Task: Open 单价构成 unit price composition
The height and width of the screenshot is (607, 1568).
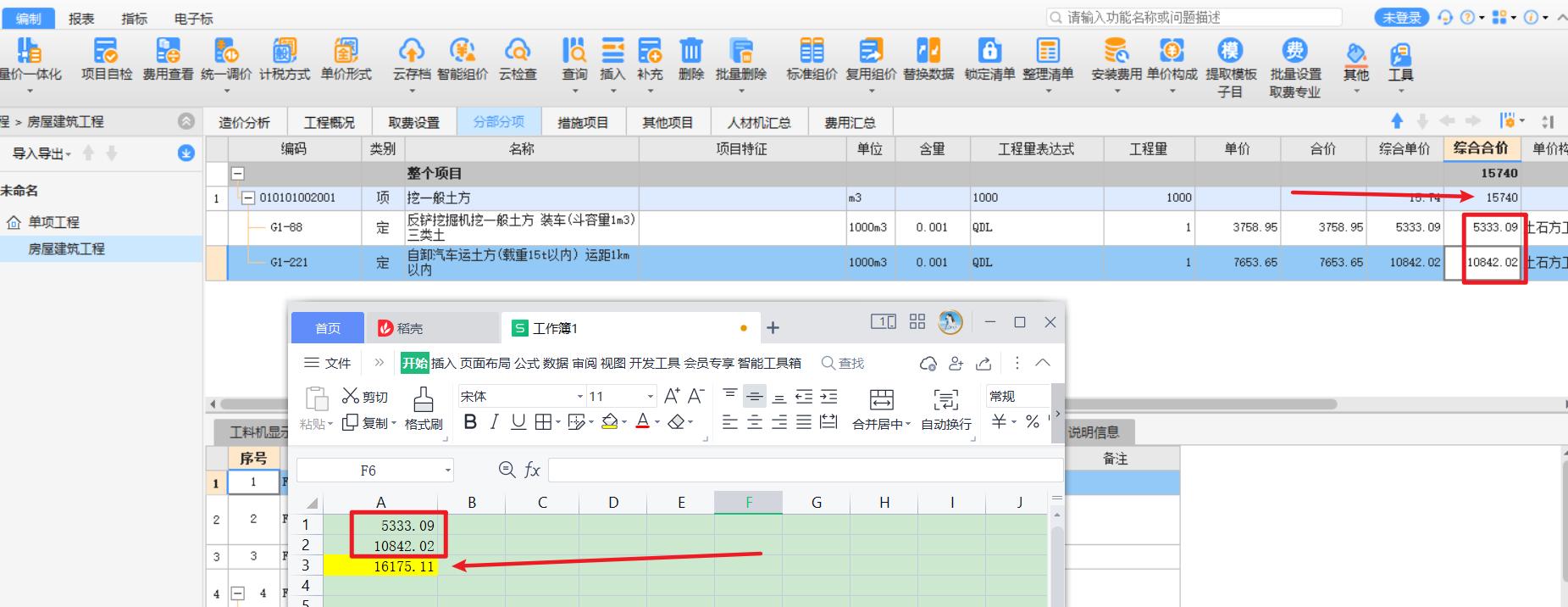Action: click(1172, 59)
